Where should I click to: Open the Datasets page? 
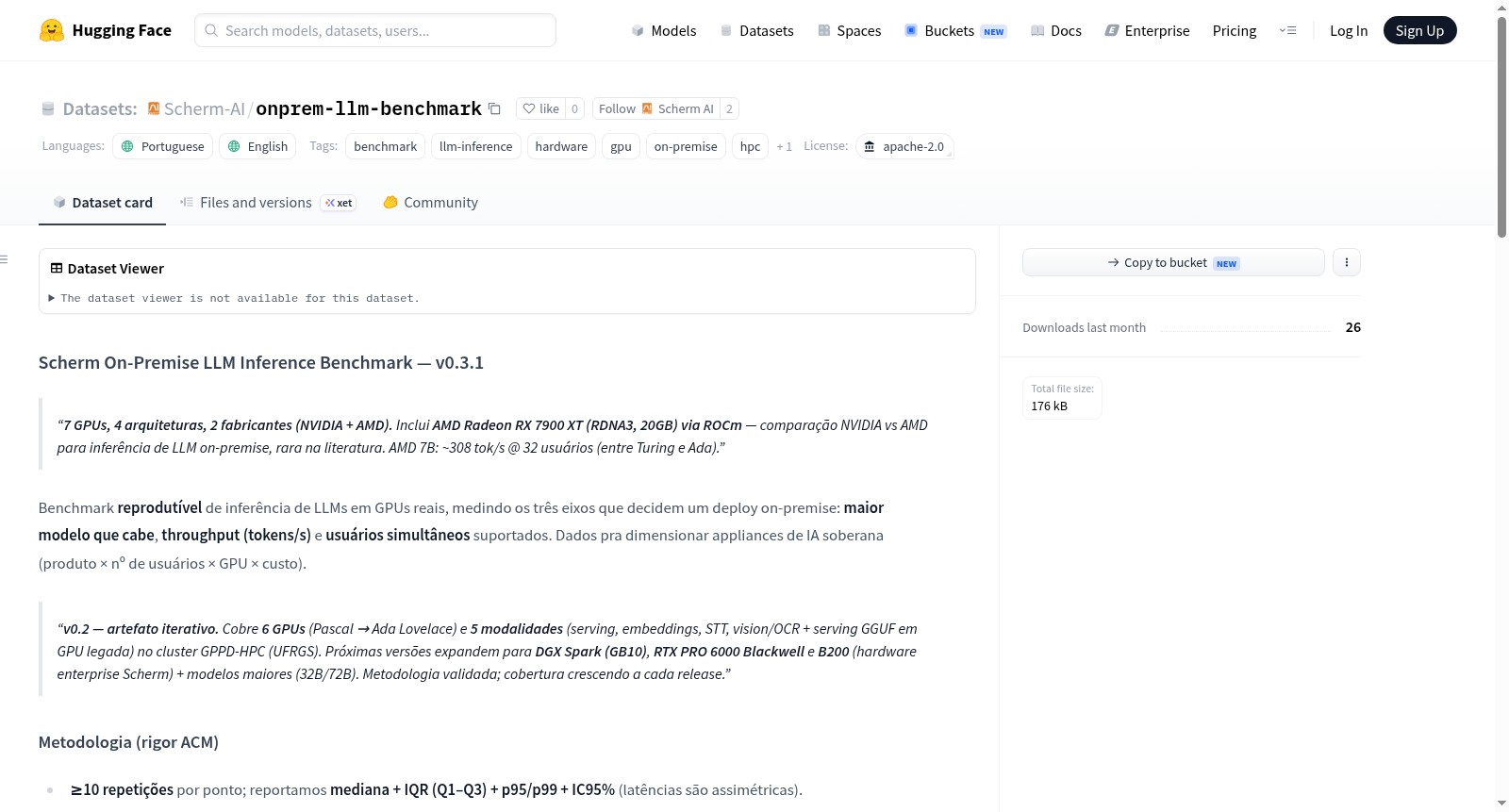(x=757, y=30)
